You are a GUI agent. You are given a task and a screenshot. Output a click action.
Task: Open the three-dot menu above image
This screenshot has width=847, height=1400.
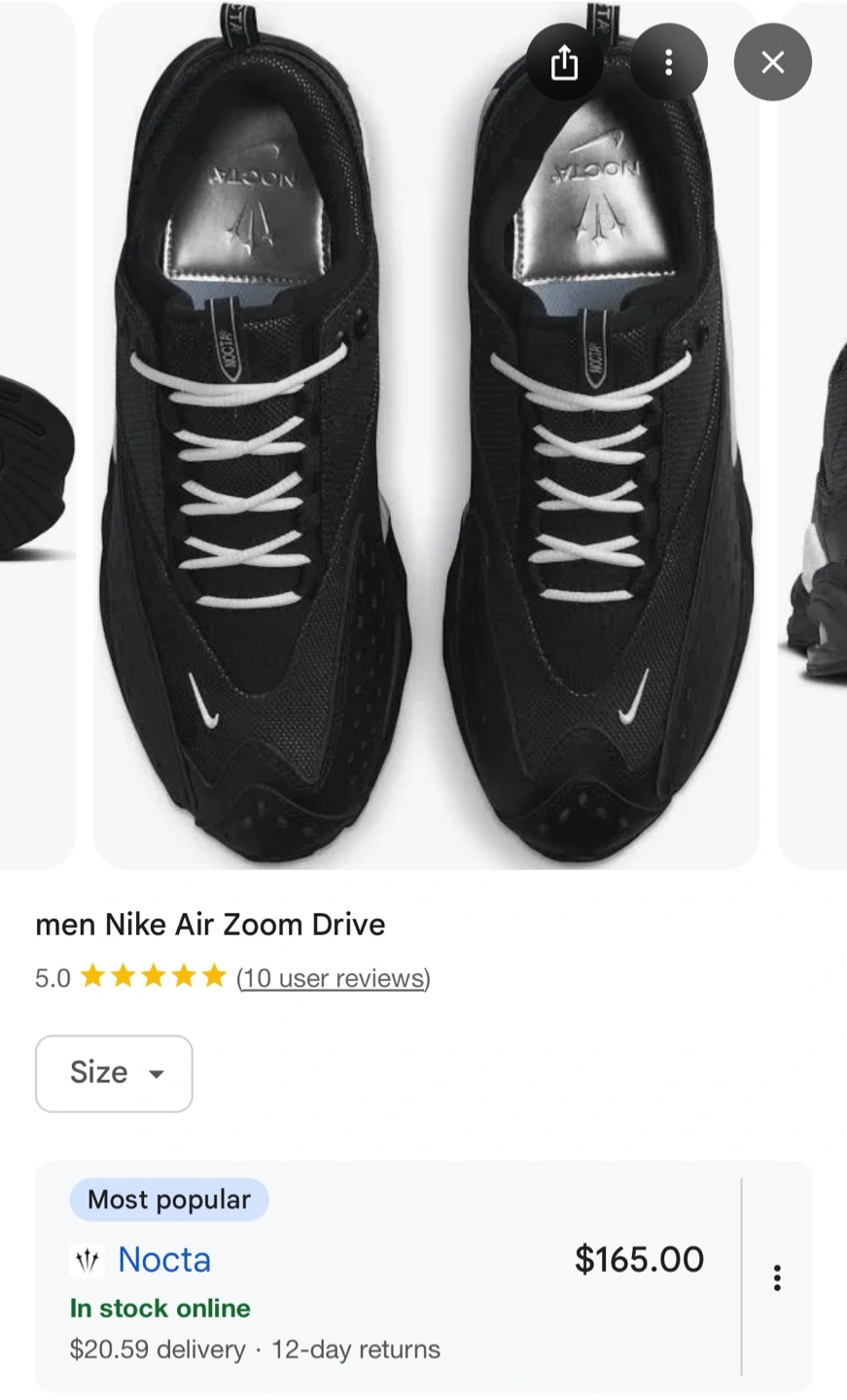[668, 62]
